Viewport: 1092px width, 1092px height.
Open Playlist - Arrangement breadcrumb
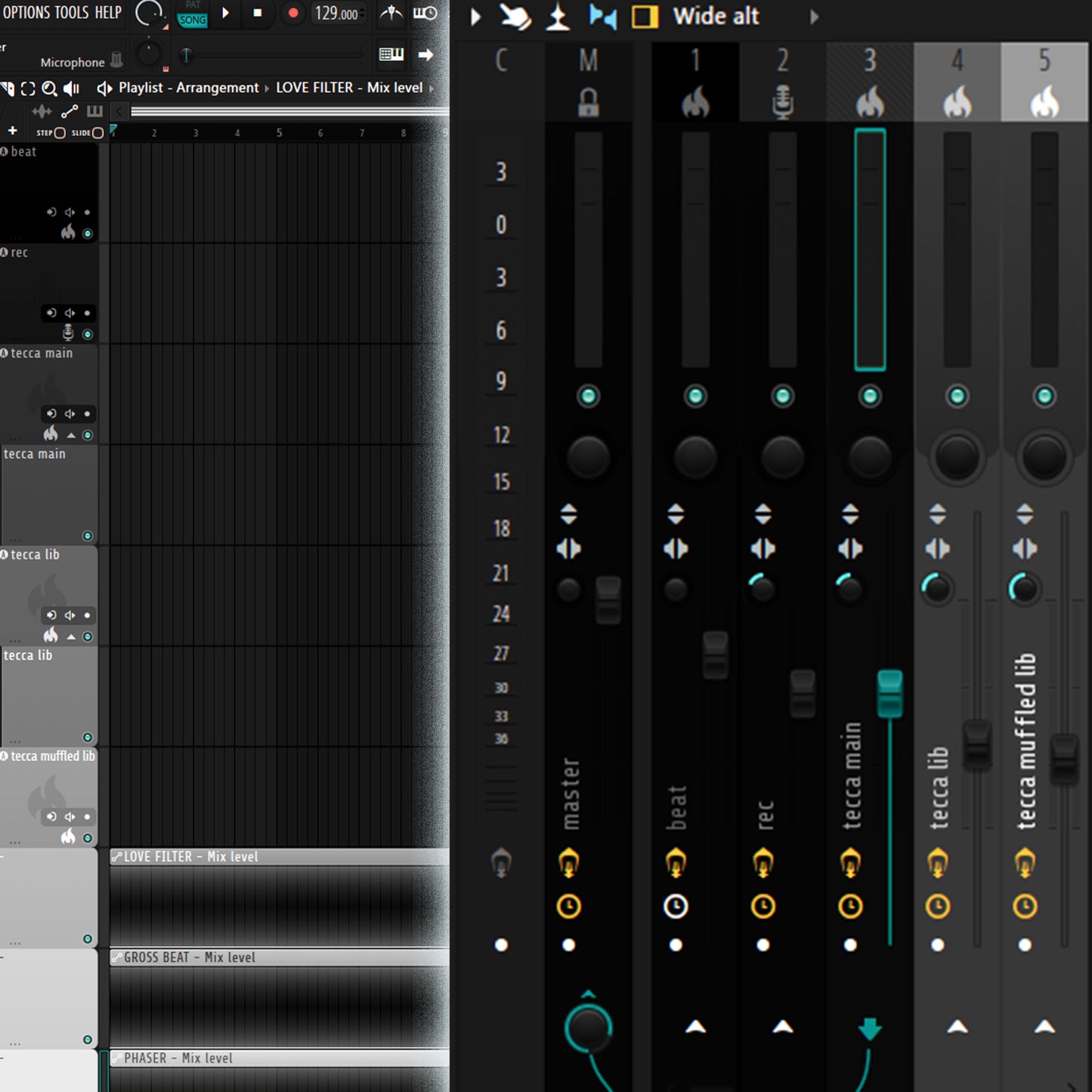pyautogui.click(x=188, y=88)
